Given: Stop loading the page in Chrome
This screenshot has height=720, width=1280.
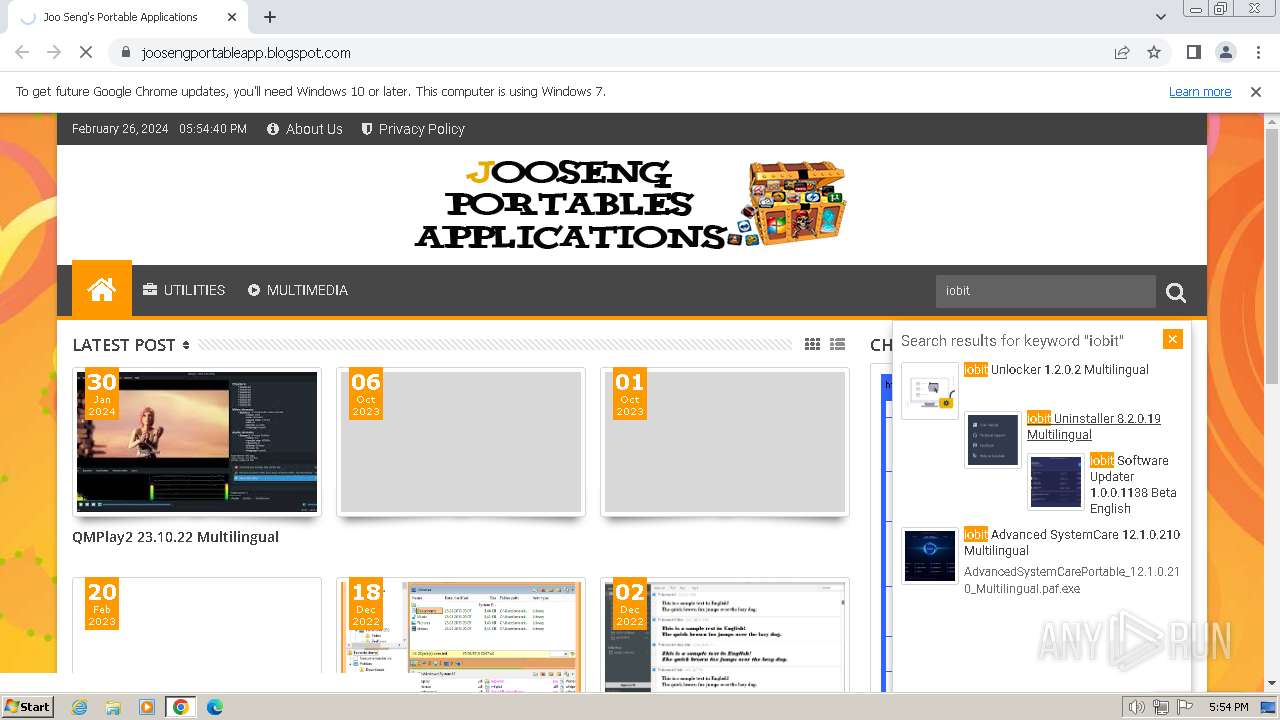Looking at the screenshot, I should coord(86,53).
